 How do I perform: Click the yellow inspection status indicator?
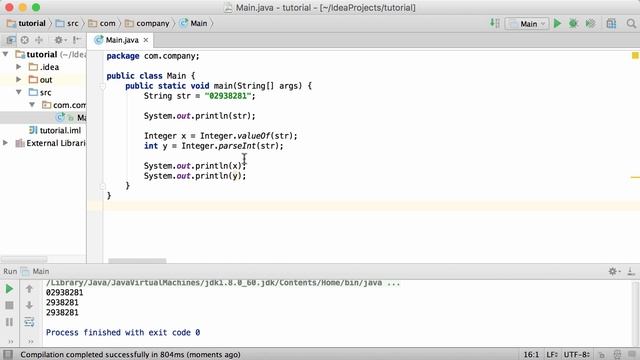635,56
